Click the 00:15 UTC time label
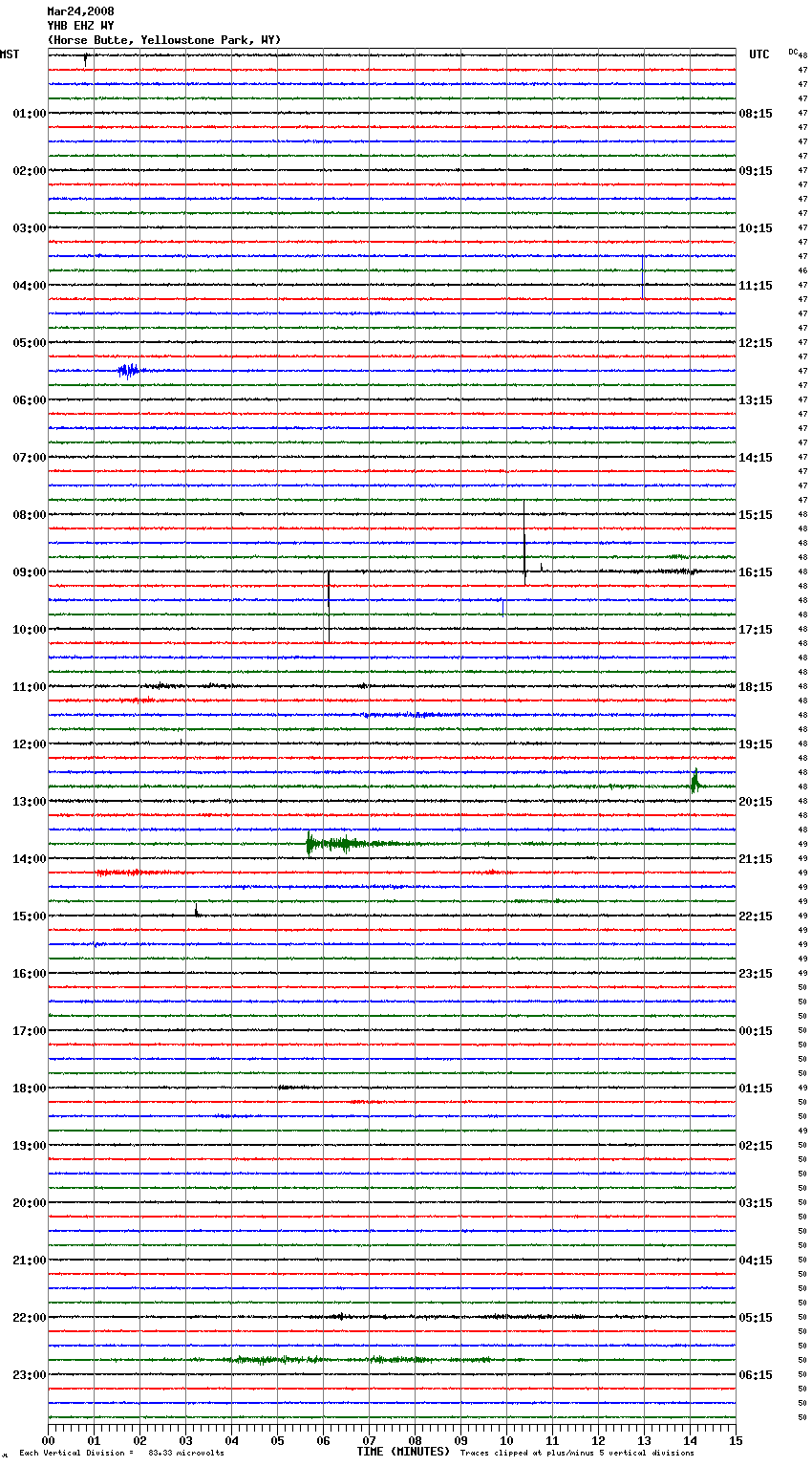812x1466 pixels. pyautogui.click(x=756, y=1031)
